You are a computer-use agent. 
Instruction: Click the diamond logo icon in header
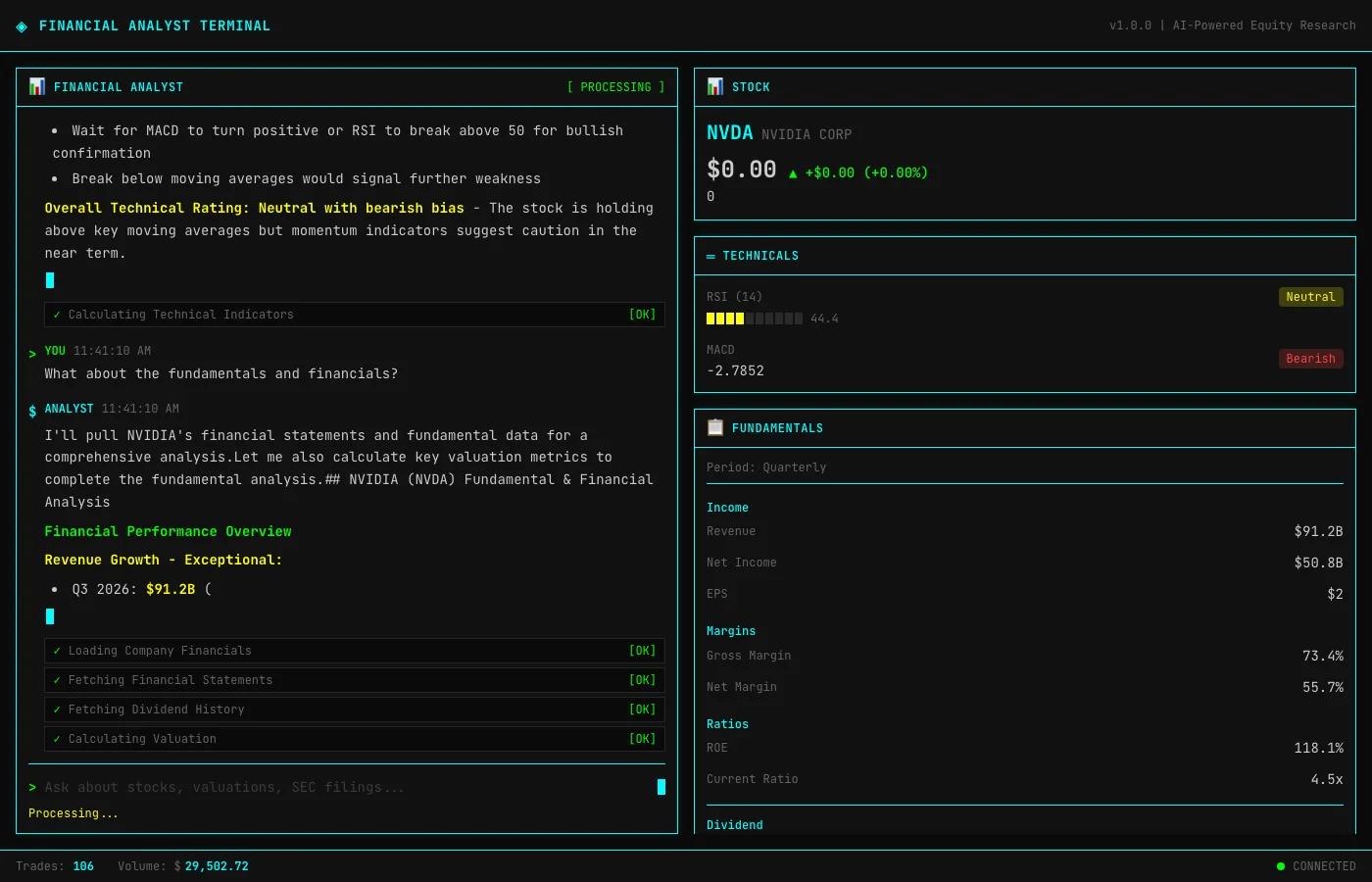[22, 26]
